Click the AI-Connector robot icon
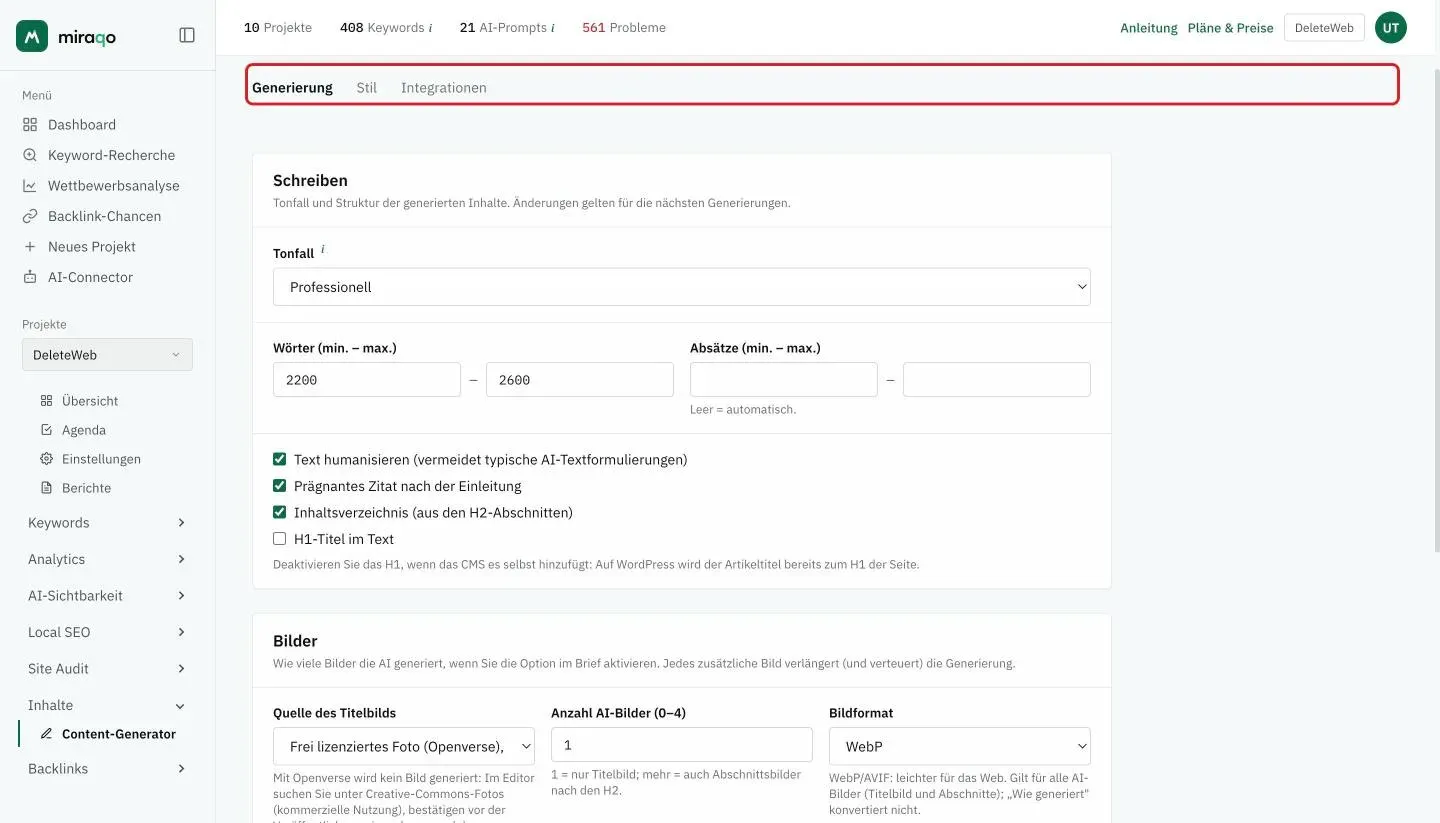Viewport: 1440px width, 823px height. pos(30,277)
